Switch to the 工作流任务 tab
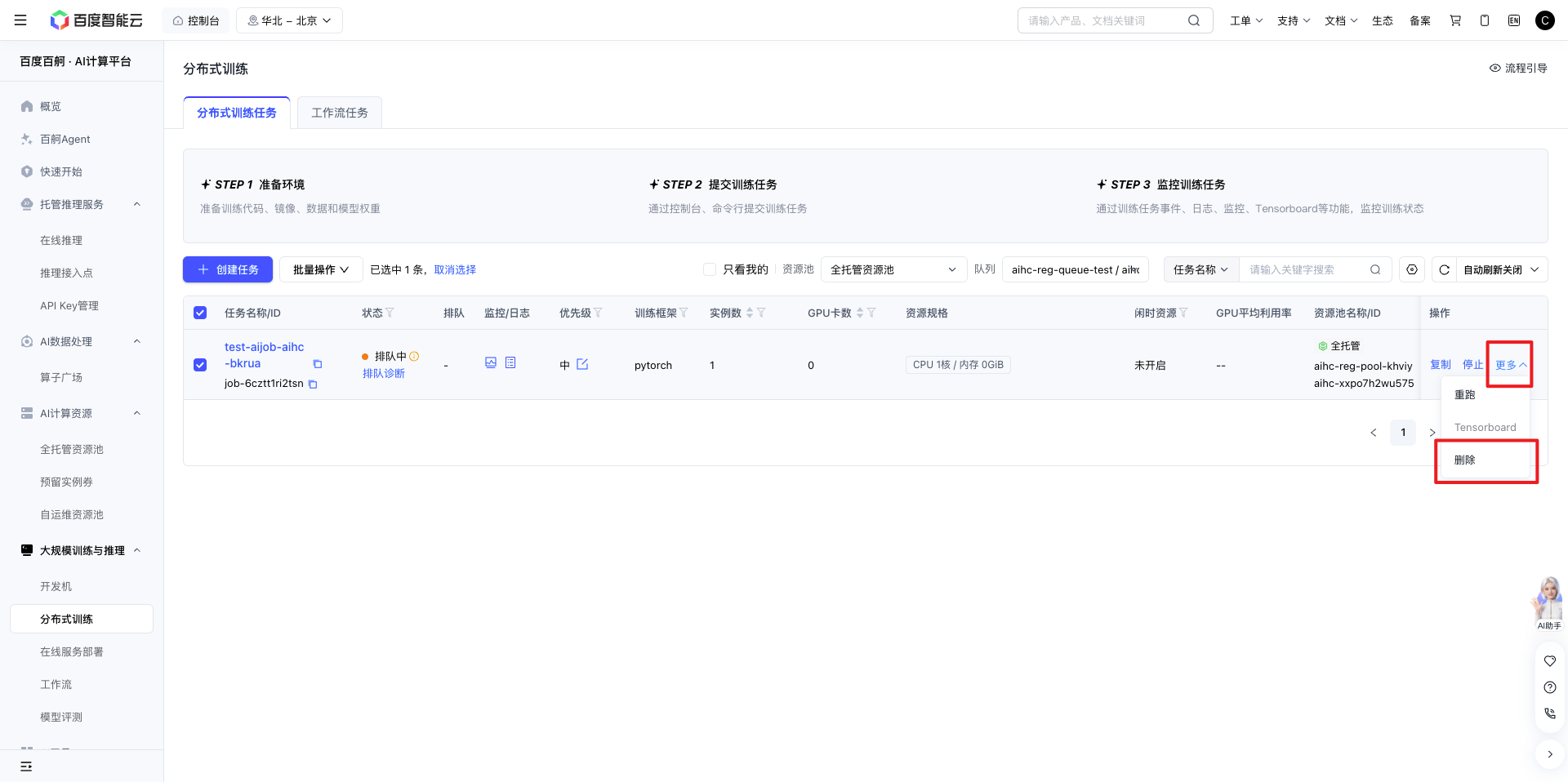Image resolution: width=1568 pixels, height=782 pixels. tap(340, 113)
